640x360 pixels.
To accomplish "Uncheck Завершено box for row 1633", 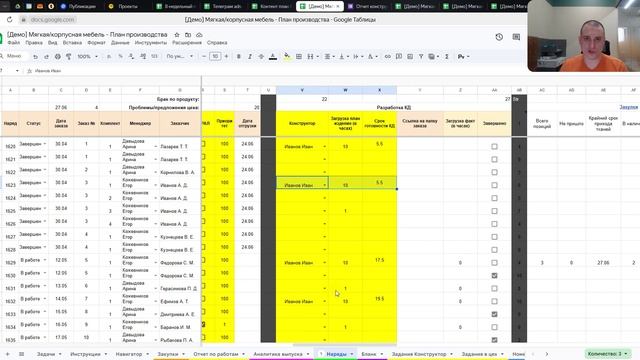I will (494, 314).
